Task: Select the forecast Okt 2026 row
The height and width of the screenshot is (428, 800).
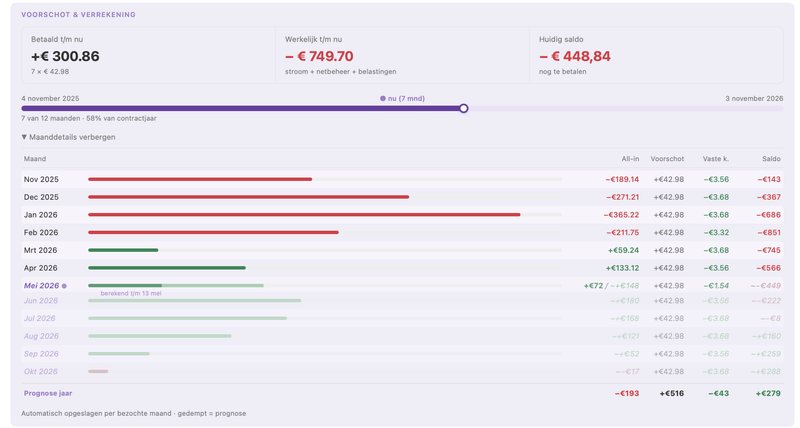Action: click(x=402, y=371)
